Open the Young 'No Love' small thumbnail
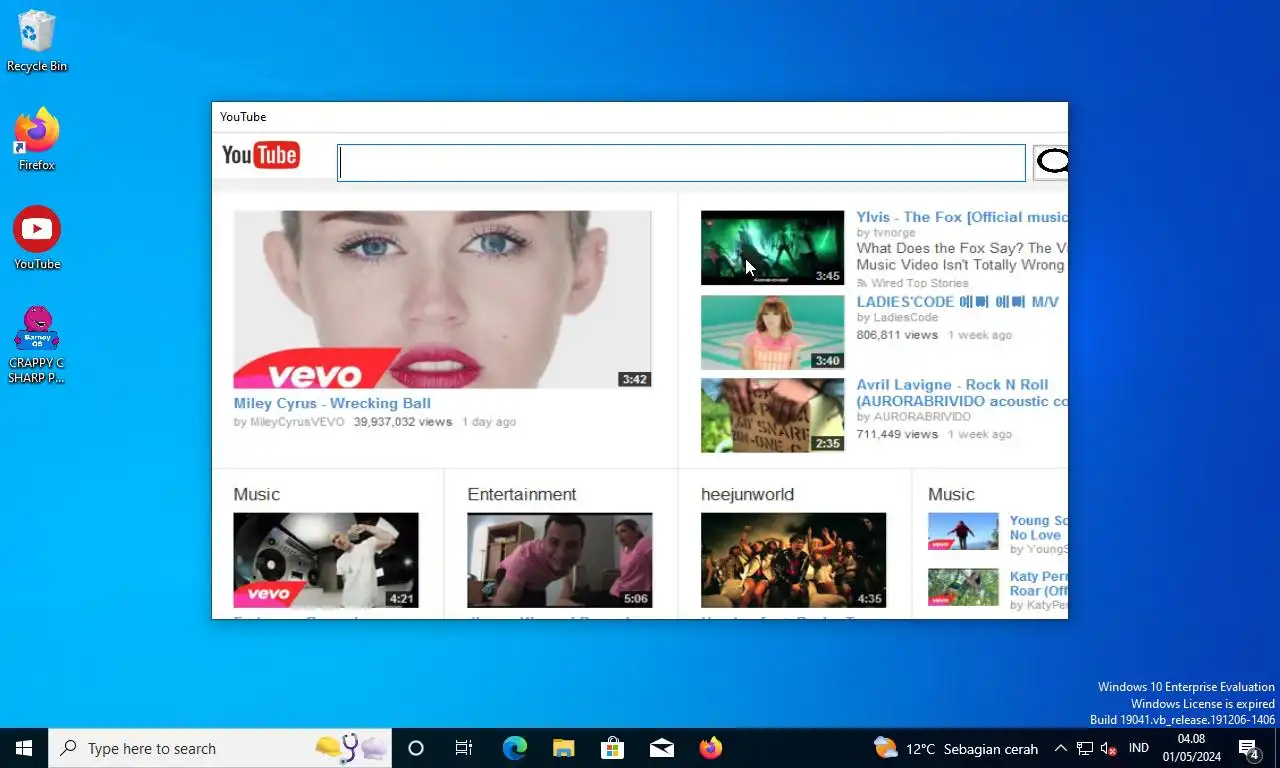 point(963,531)
